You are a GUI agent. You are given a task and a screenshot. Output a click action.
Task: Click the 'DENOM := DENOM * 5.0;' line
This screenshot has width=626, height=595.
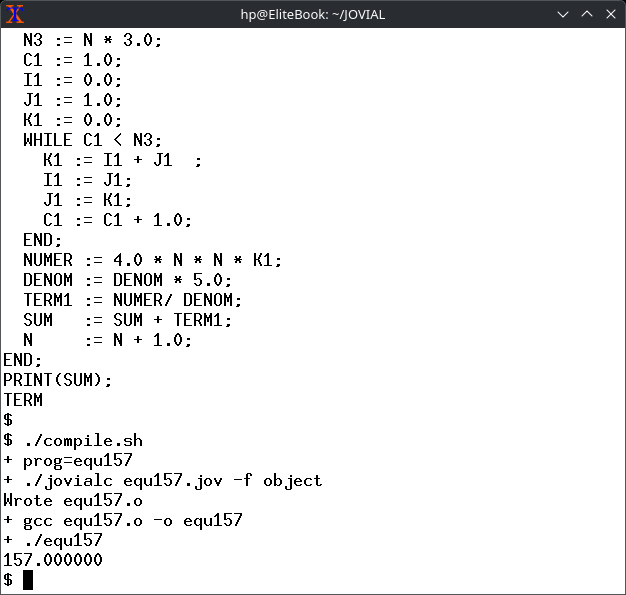(x=127, y=280)
